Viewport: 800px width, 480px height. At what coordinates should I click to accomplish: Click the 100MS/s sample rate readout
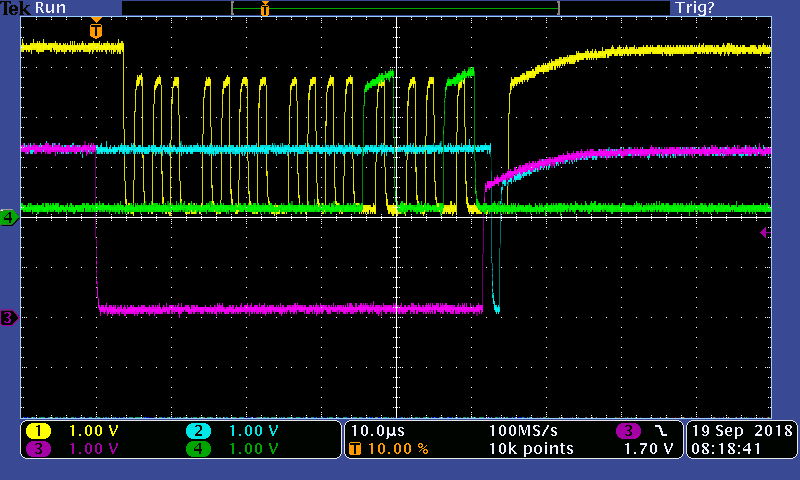(523, 431)
